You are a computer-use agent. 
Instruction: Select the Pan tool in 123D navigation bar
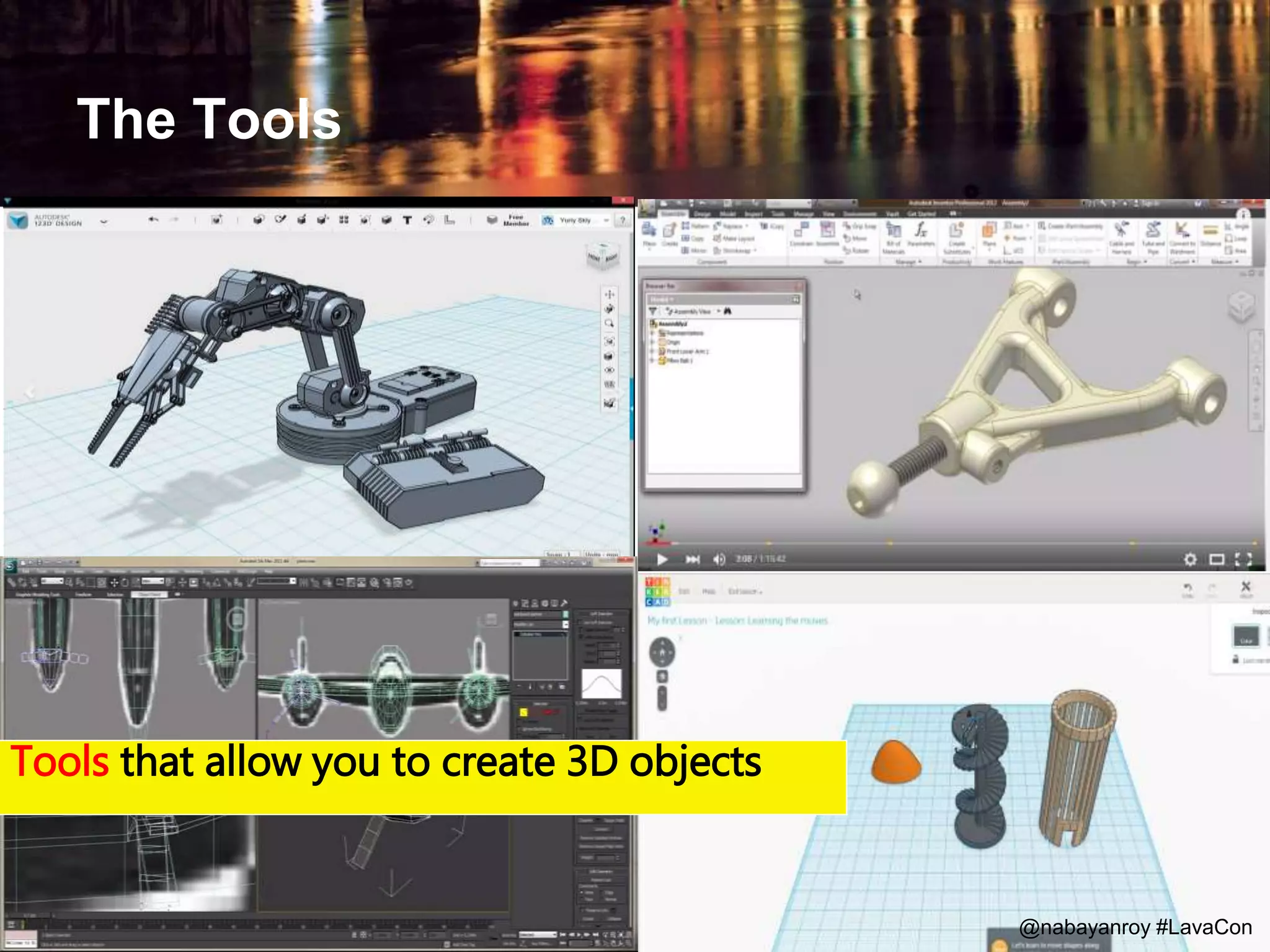click(610, 294)
